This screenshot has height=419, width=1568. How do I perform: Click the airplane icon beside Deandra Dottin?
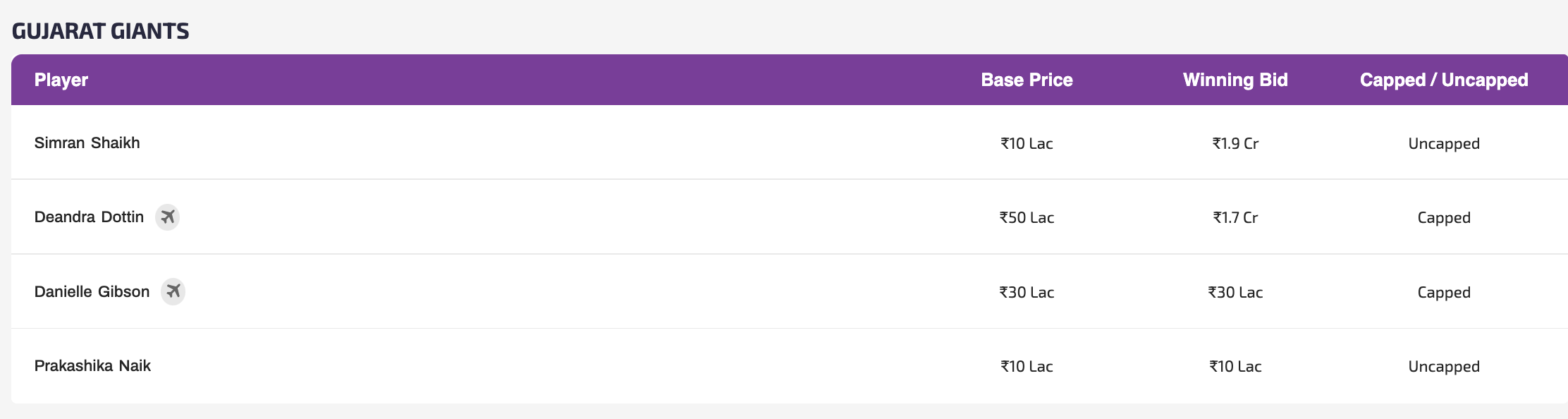tap(167, 217)
